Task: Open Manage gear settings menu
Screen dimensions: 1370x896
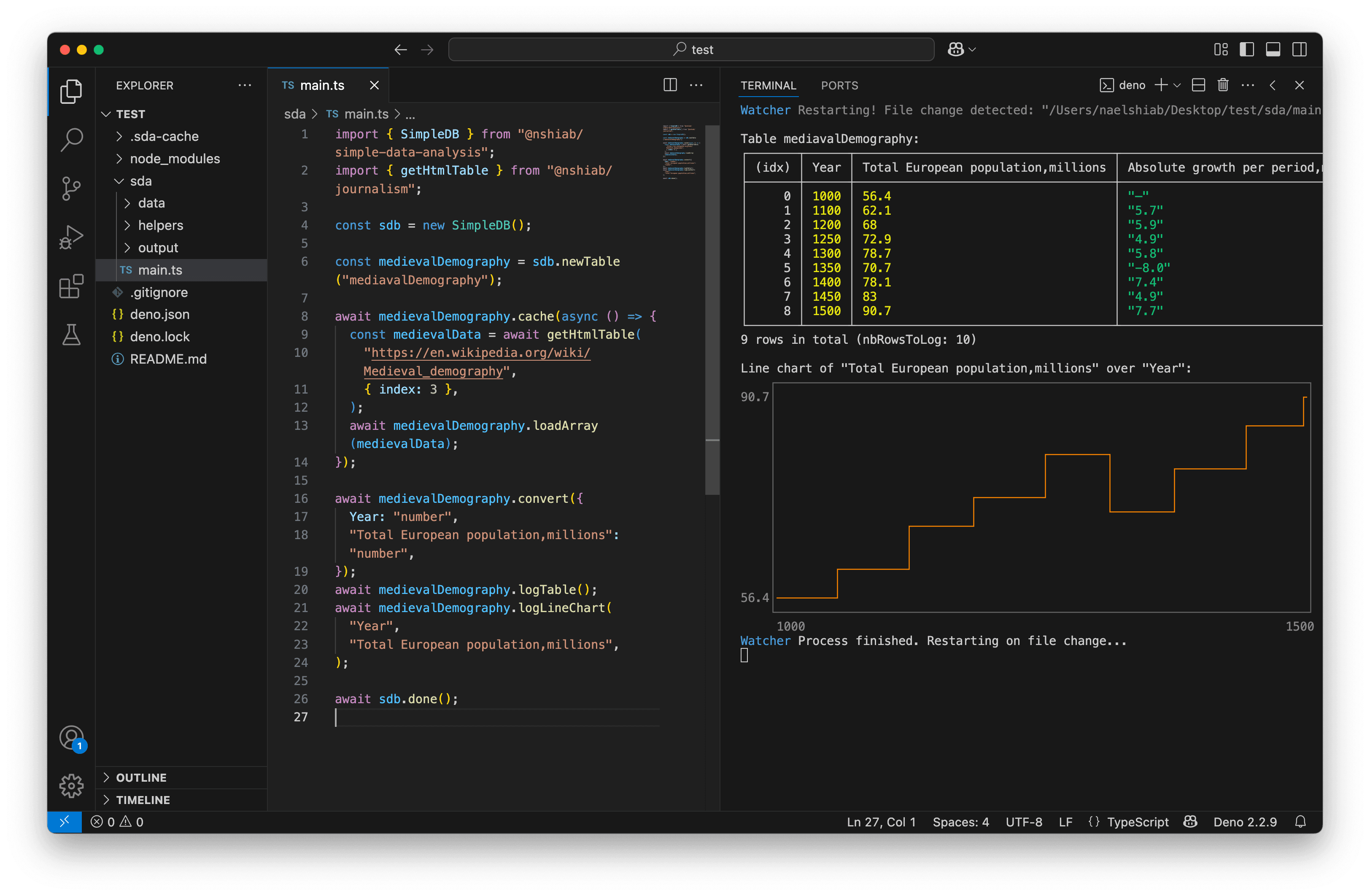Action: (x=71, y=785)
